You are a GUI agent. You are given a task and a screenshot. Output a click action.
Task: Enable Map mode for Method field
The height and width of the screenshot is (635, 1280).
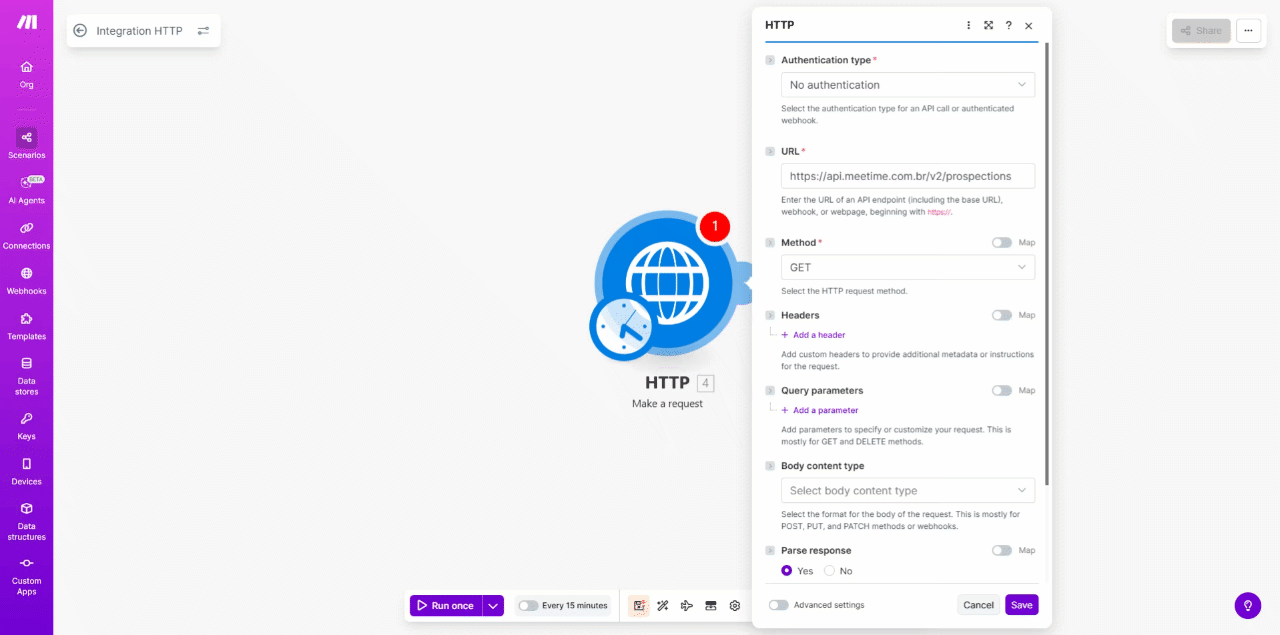click(1000, 242)
